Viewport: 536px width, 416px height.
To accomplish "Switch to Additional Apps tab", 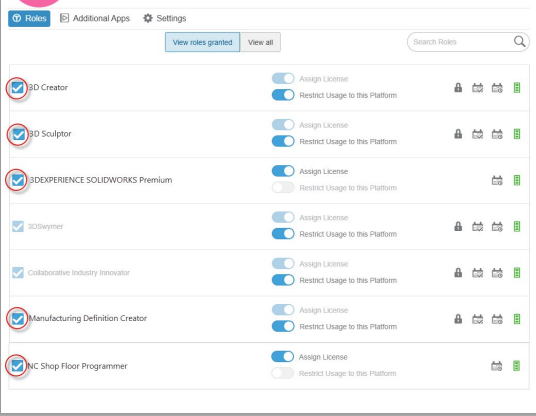I will click(x=95, y=18).
